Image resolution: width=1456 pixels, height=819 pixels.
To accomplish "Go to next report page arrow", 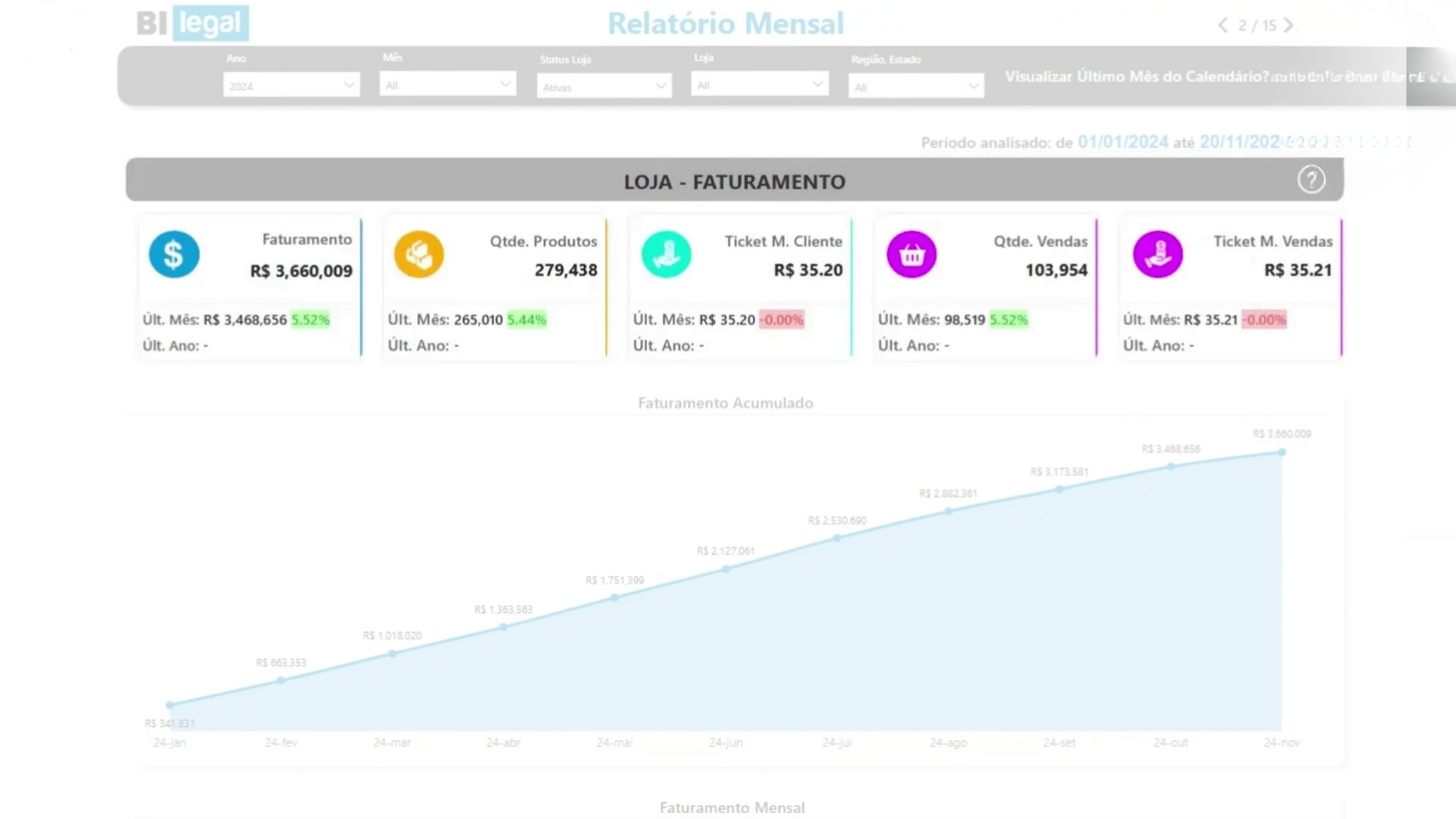I will pos(1288,25).
